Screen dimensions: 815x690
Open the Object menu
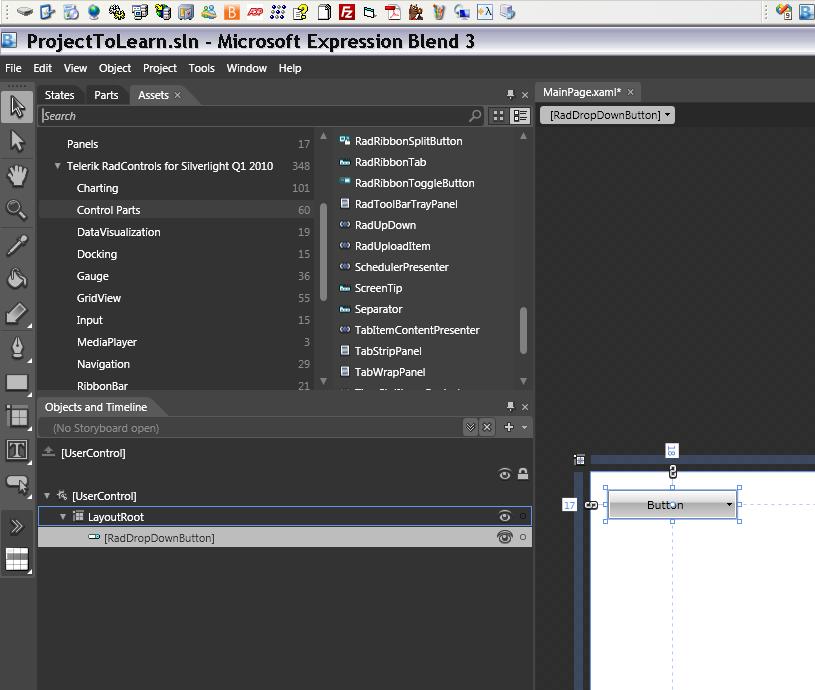(x=114, y=68)
